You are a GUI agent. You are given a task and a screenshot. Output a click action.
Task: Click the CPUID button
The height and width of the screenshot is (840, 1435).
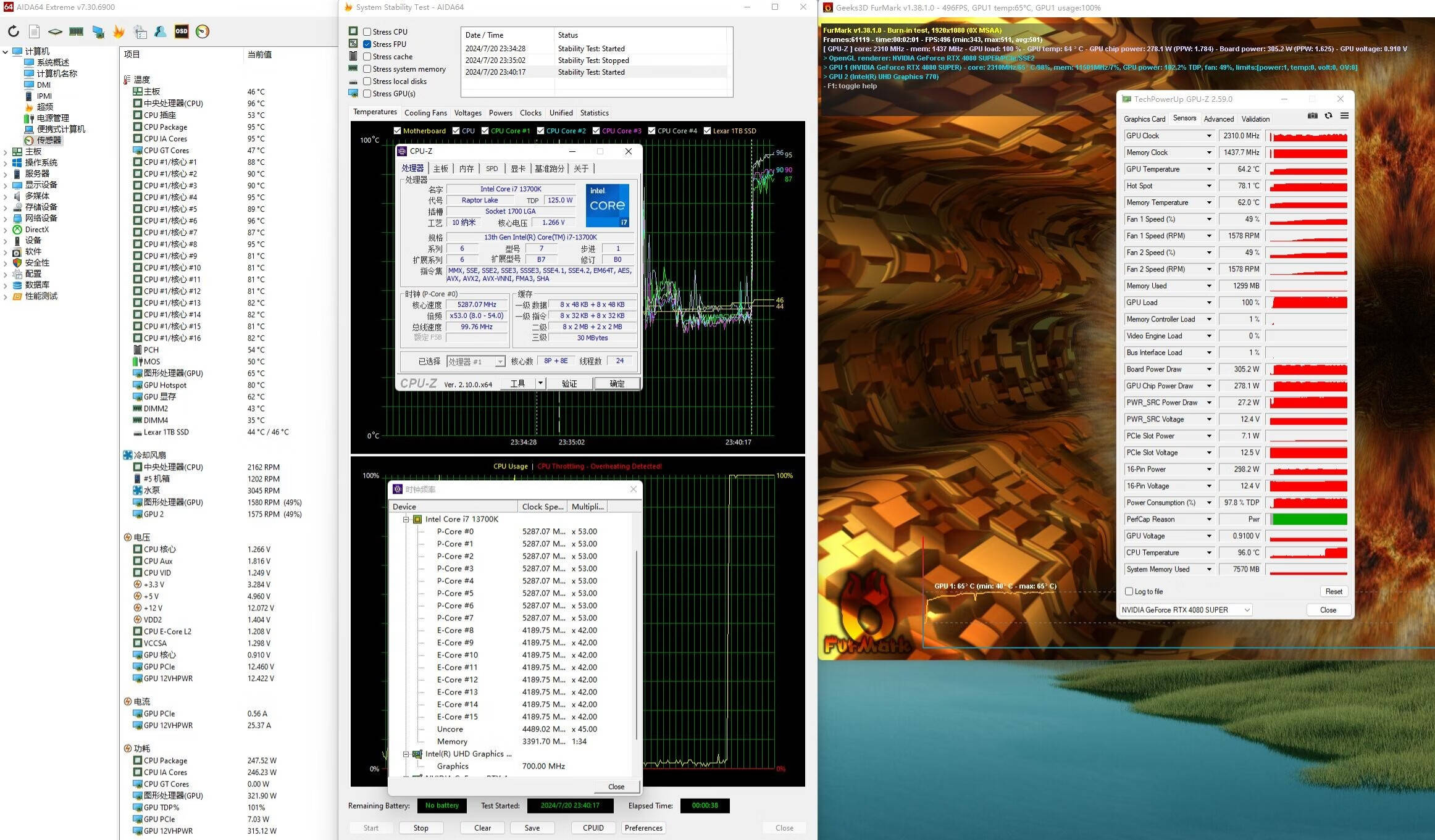point(593,828)
